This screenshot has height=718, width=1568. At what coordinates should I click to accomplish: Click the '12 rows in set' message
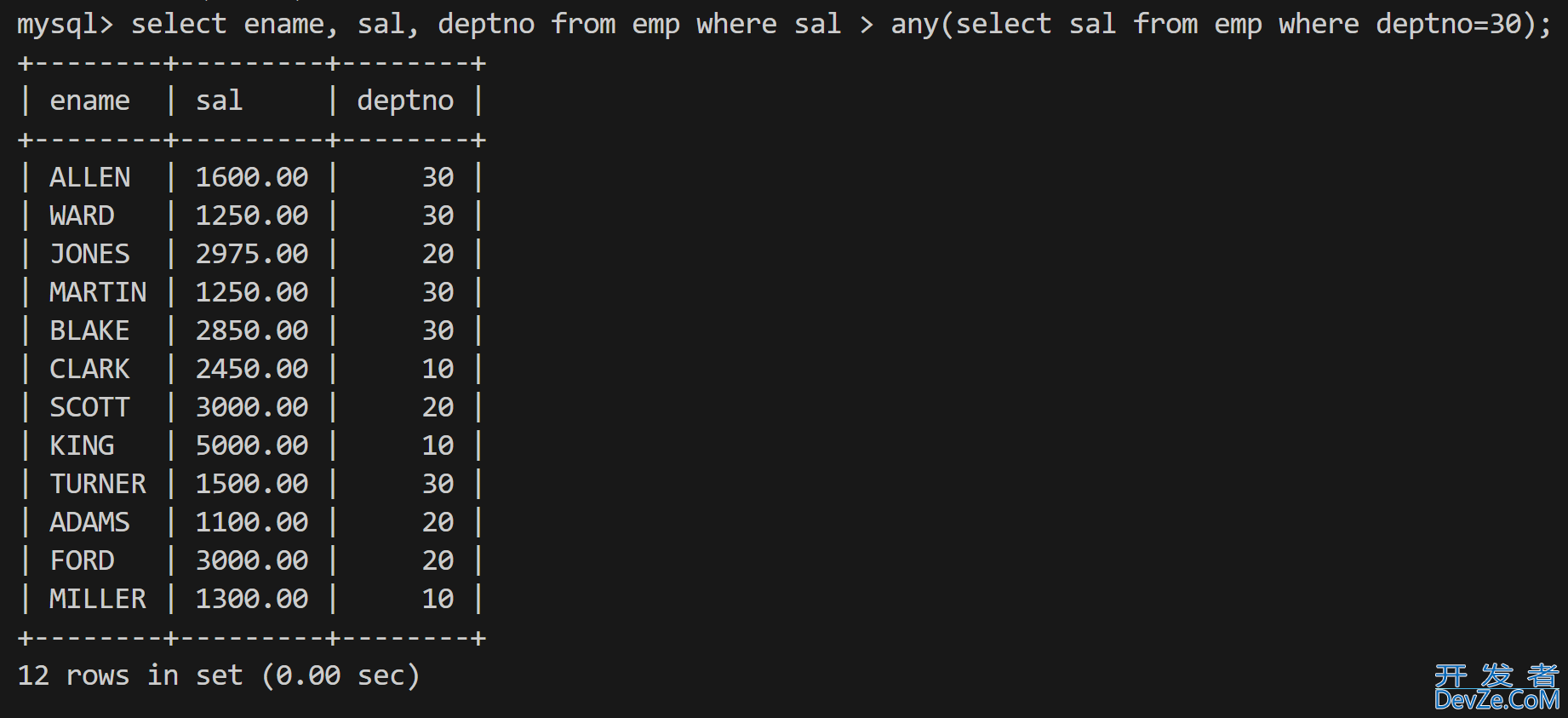tap(130, 675)
